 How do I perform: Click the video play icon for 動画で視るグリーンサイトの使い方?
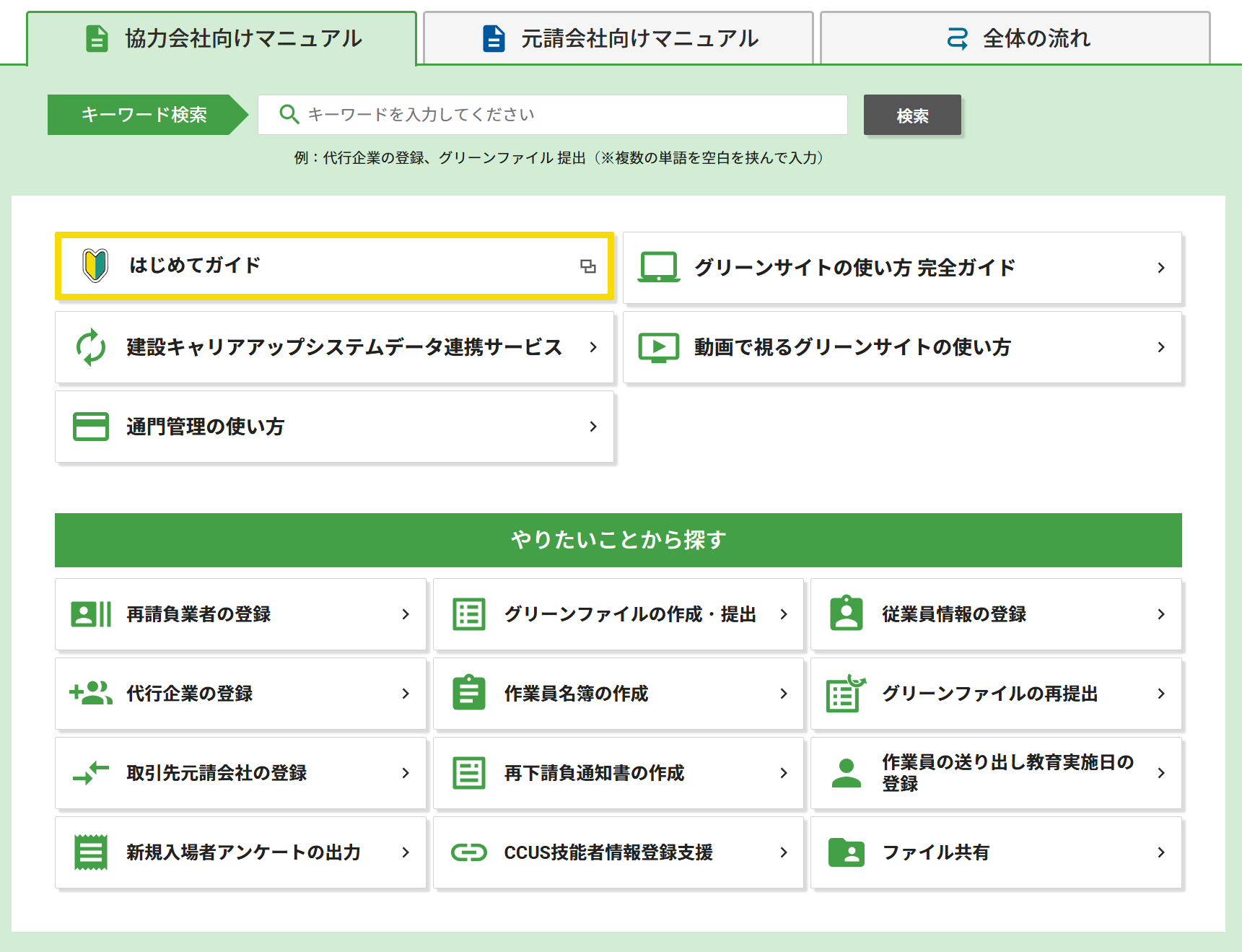(x=658, y=347)
